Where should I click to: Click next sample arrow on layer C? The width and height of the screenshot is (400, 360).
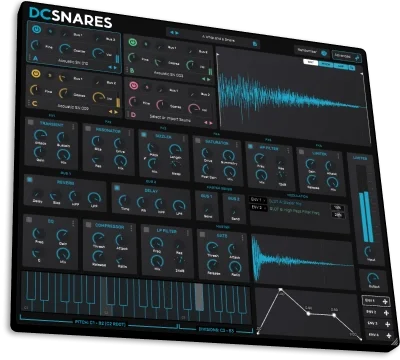pos(116,112)
